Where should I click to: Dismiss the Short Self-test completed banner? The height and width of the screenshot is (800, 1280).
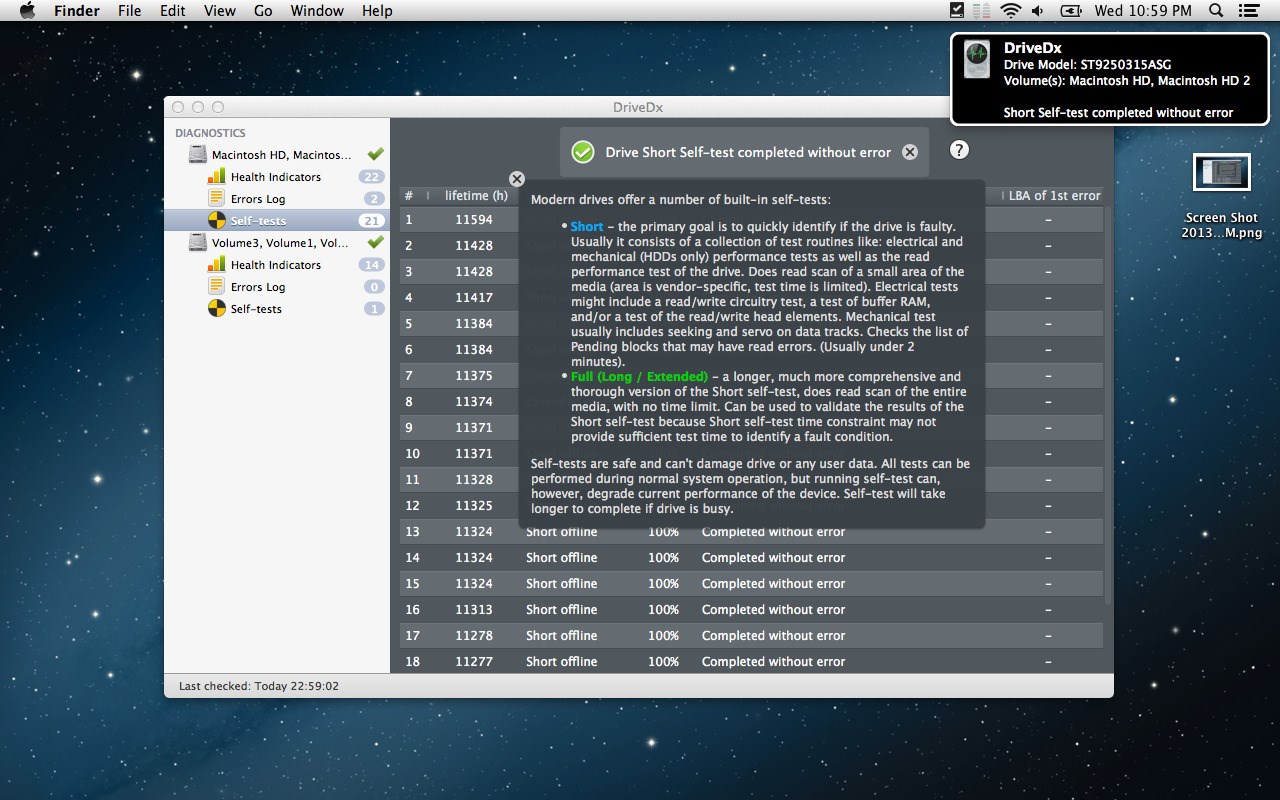pyautogui.click(x=910, y=152)
